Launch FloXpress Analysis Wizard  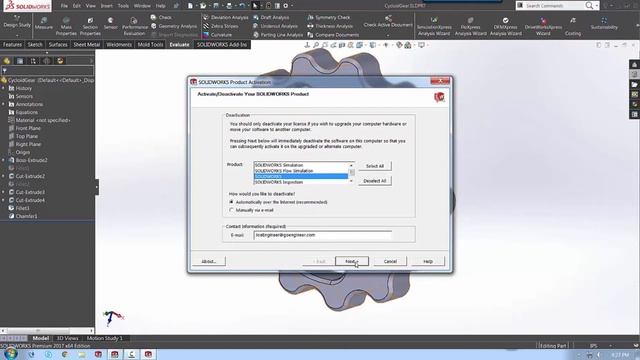click(x=470, y=26)
